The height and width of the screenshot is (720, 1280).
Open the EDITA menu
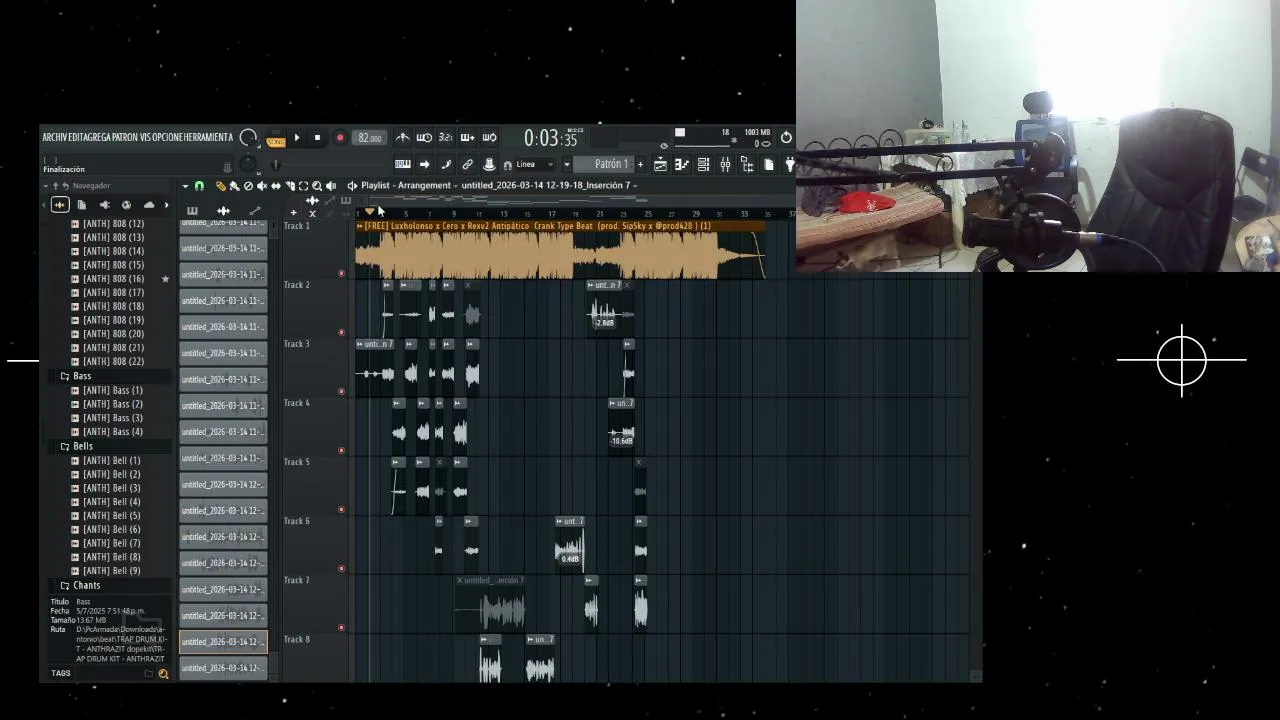[x=79, y=137]
